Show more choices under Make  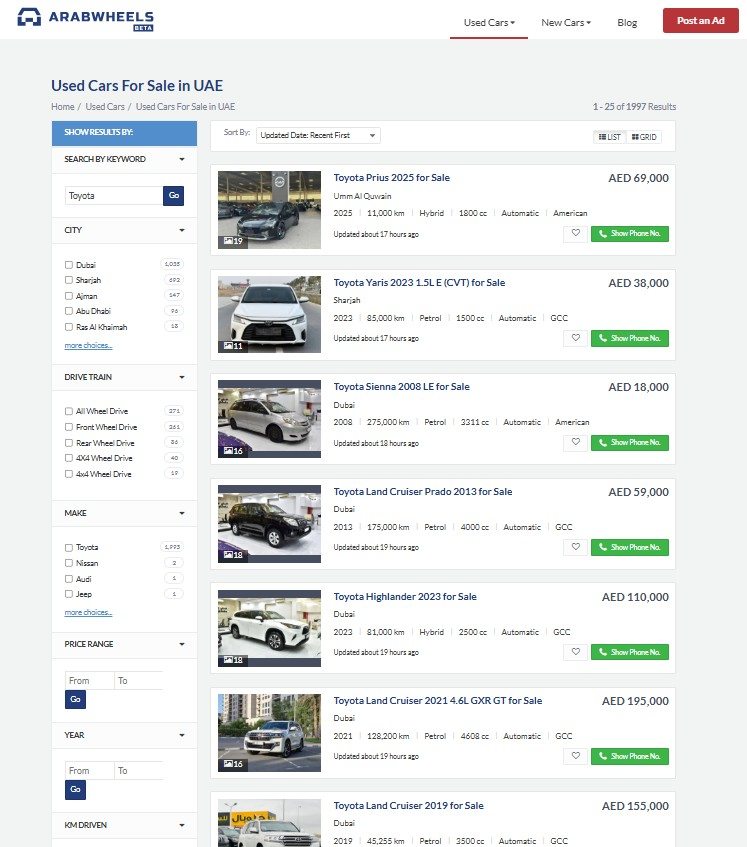[x=88, y=613]
